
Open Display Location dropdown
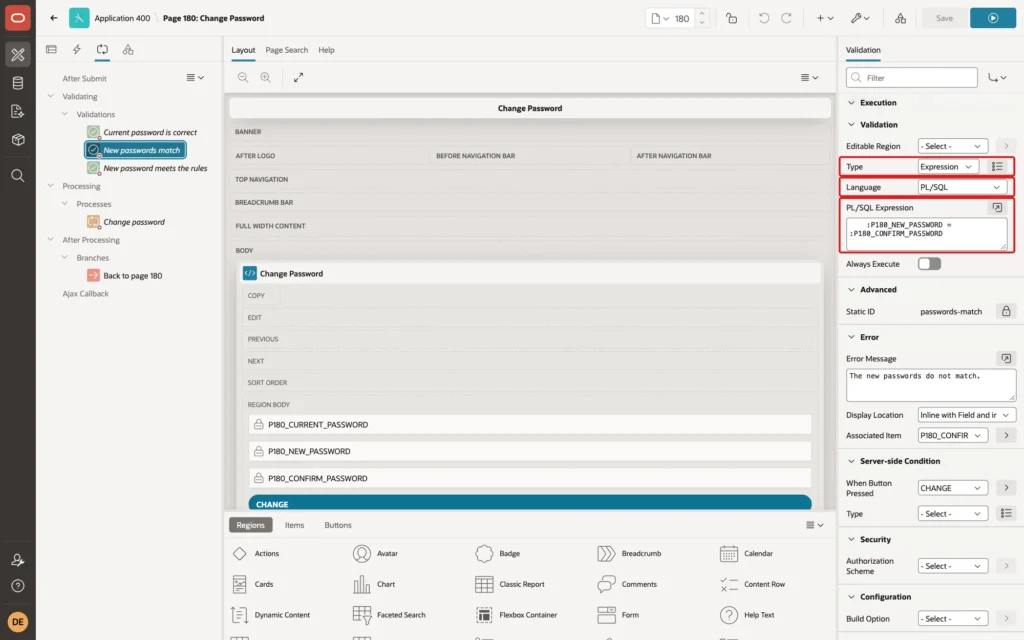967,415
